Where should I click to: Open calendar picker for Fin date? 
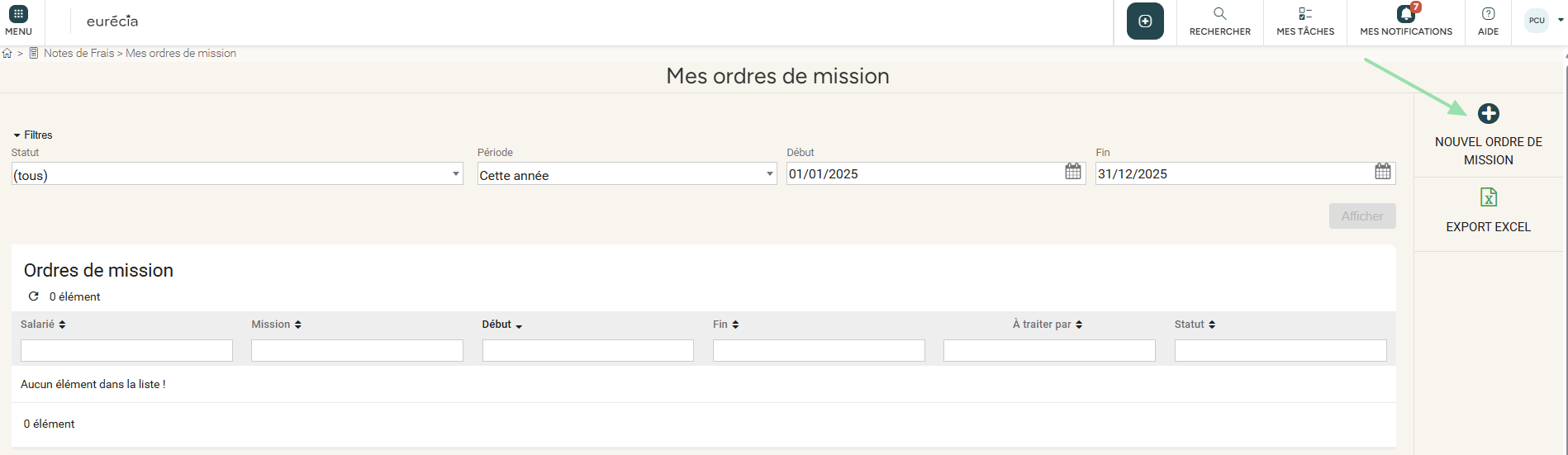pyautogui.click(x=1383, y=172)
